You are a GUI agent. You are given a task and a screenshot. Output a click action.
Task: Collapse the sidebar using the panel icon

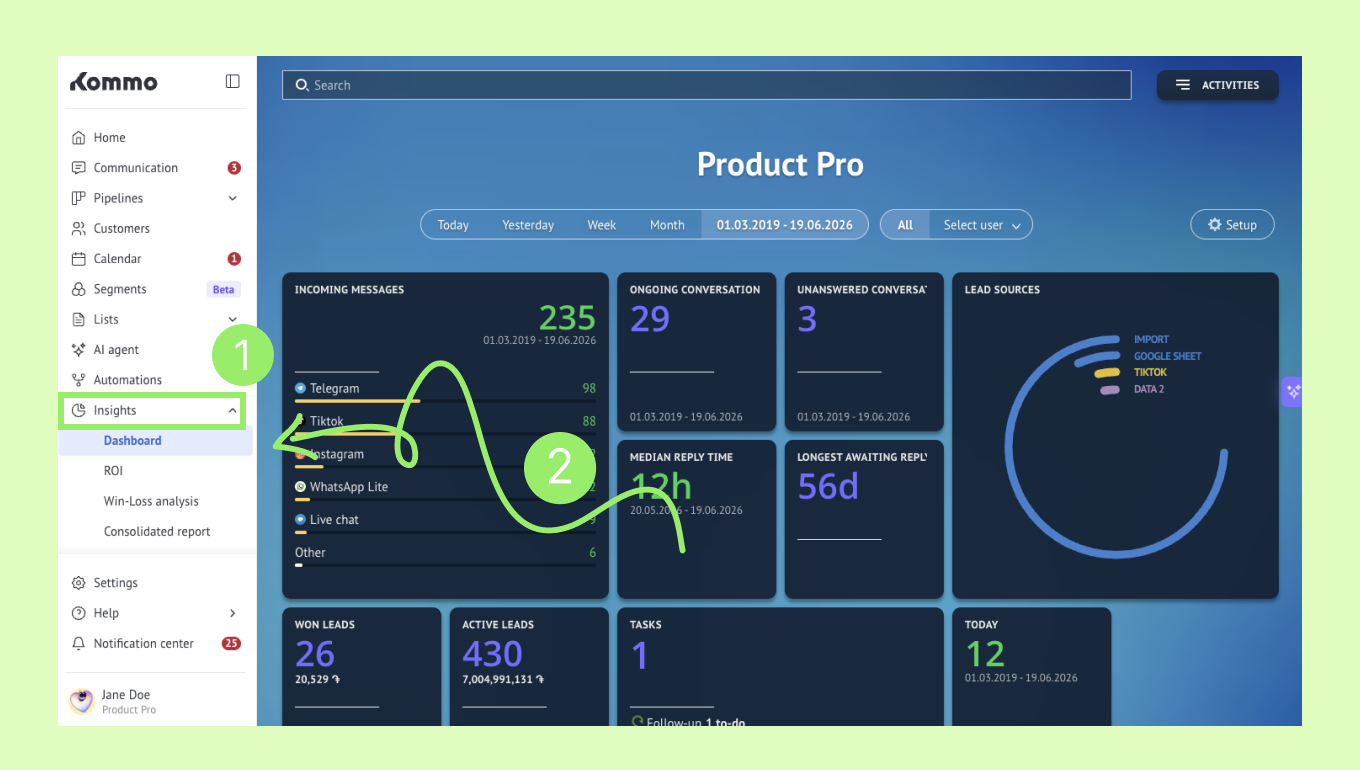[x=233, y=82]
